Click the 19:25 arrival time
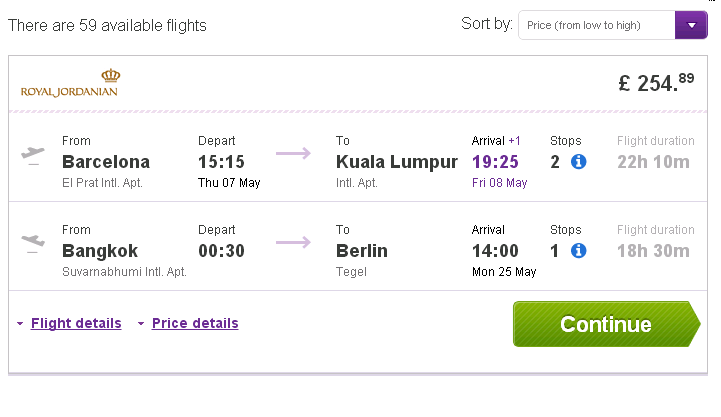Viewport: 721px width, 417px height. (495, 162)
